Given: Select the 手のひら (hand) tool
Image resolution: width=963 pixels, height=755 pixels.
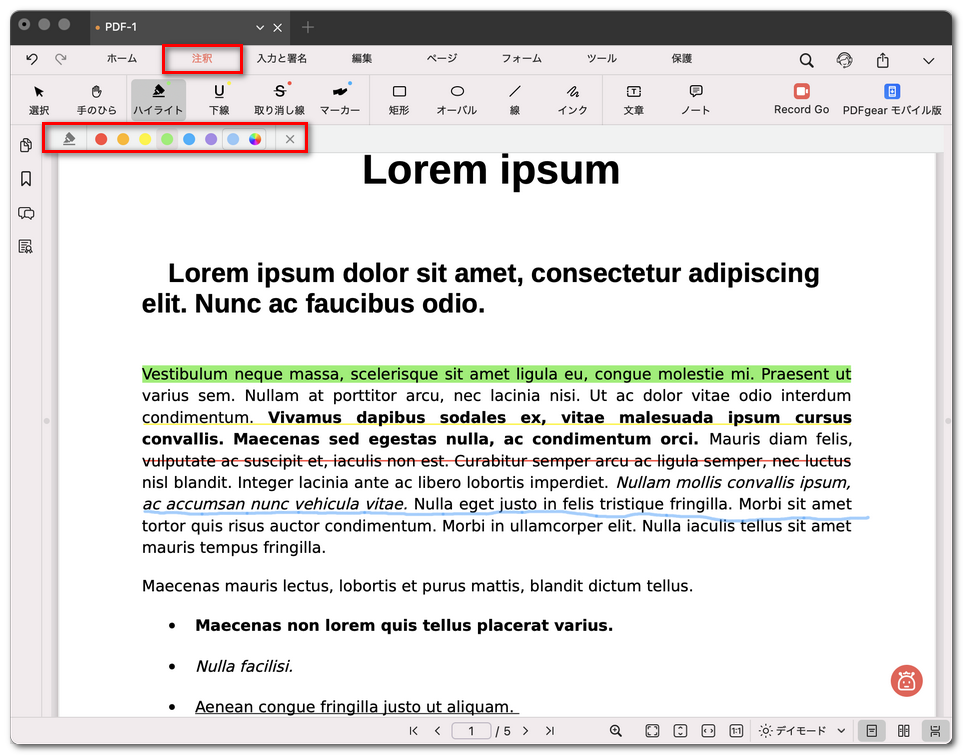Looking at the screenshot, I should pos(96,100).
